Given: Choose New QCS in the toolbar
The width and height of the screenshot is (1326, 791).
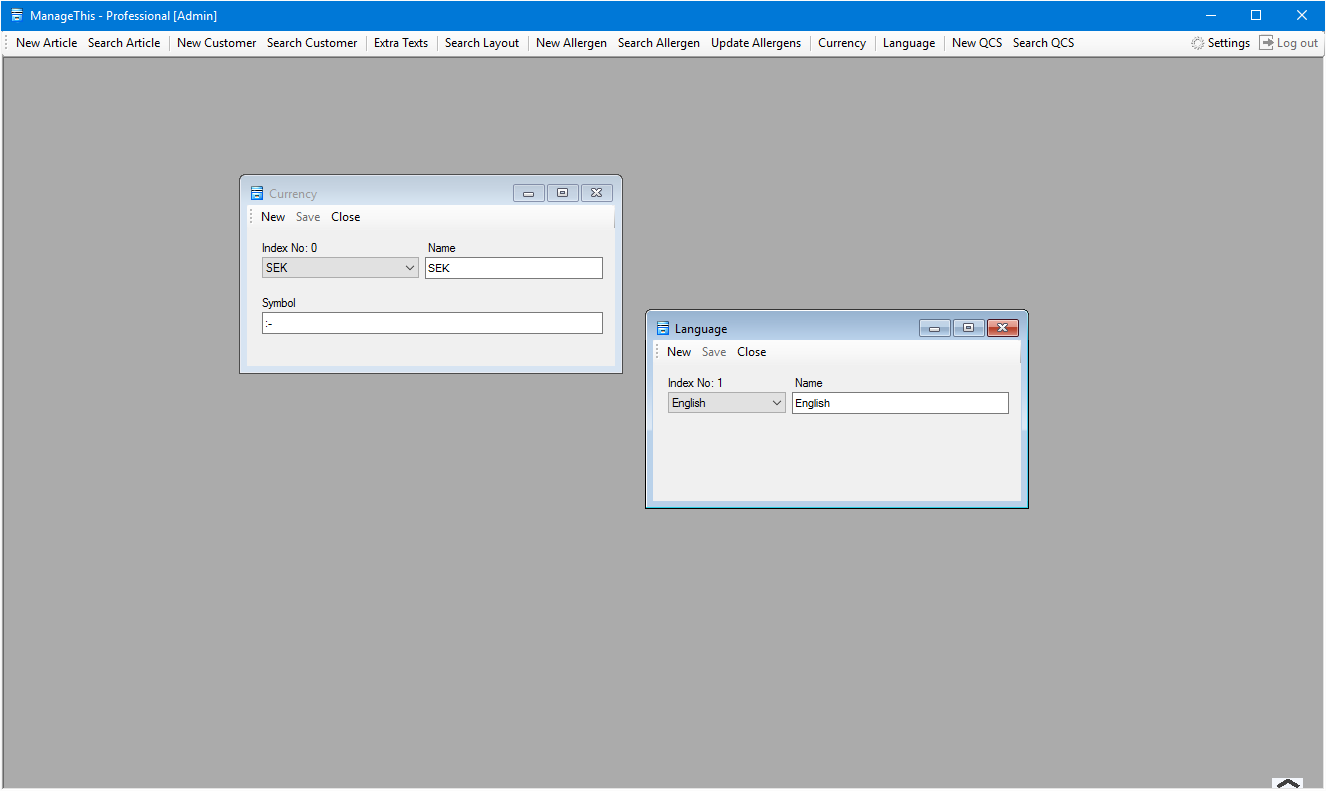Looking at the screenshot, I should tap(976, 43).
